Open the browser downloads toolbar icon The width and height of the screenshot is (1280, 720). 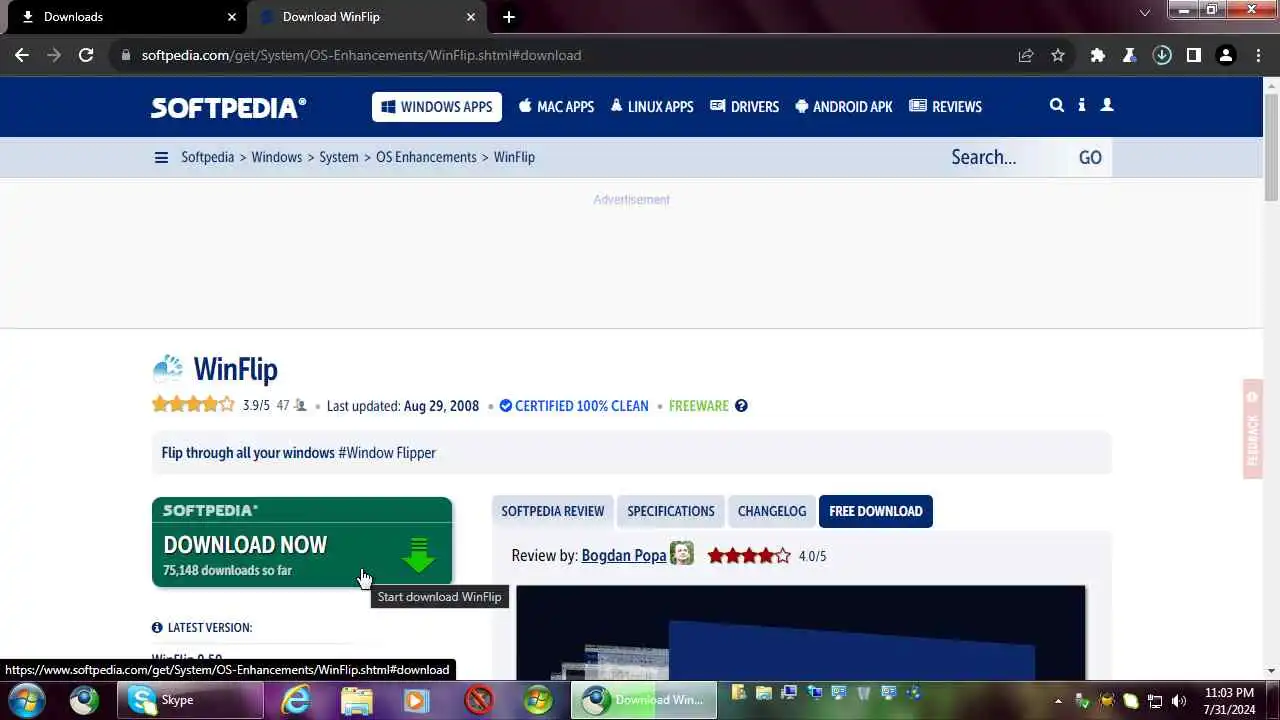1162,55
